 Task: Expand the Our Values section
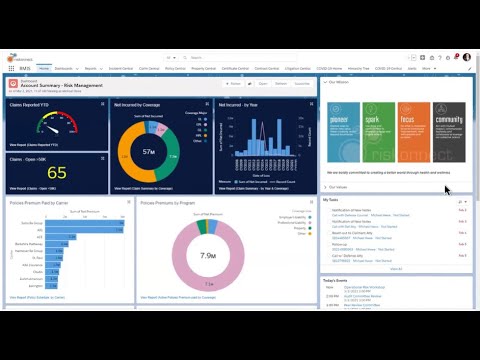click(325, 187)
